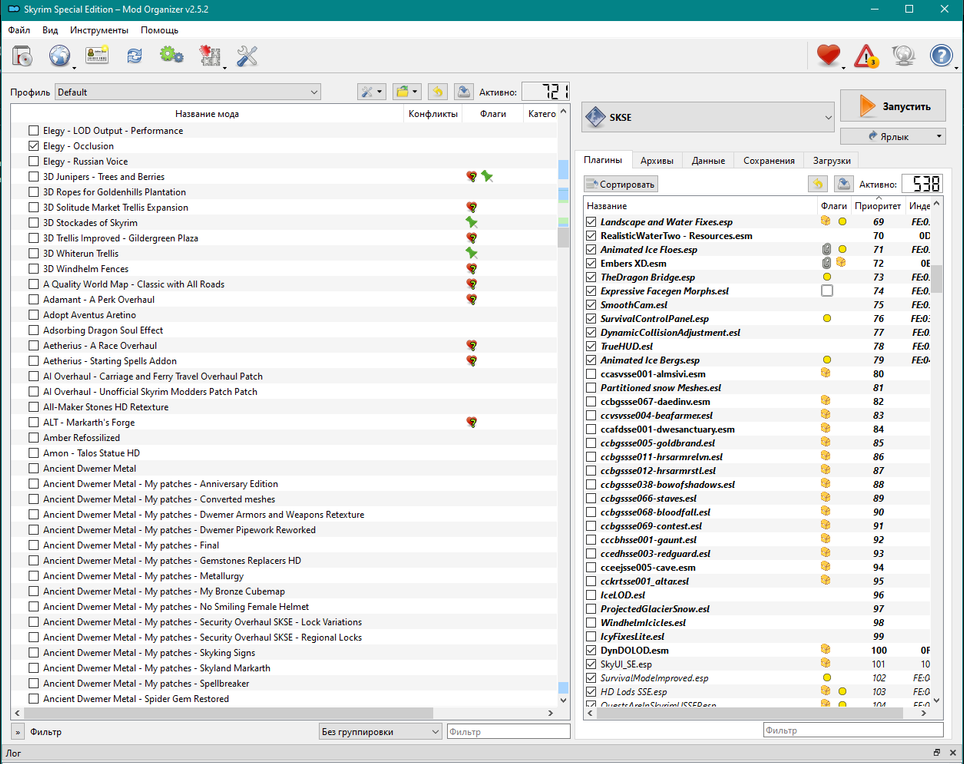Open the grouping dropdown
The width and height of the screenshot is (964, 764).
point(381,731)
